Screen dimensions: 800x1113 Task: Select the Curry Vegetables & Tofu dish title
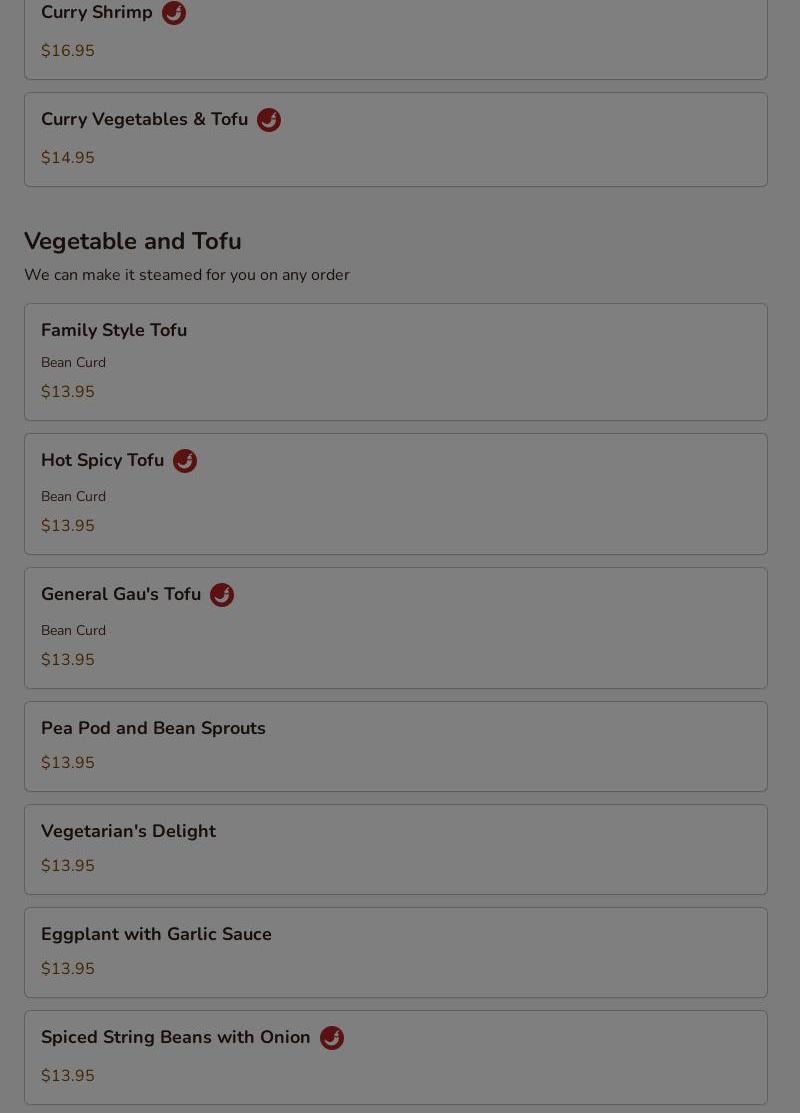click(144, 120)
